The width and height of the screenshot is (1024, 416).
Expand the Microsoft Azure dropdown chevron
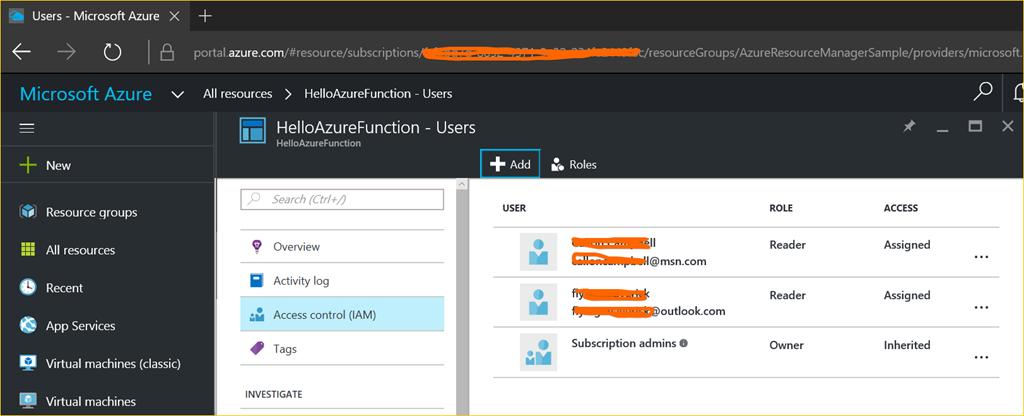coord(178,94)
